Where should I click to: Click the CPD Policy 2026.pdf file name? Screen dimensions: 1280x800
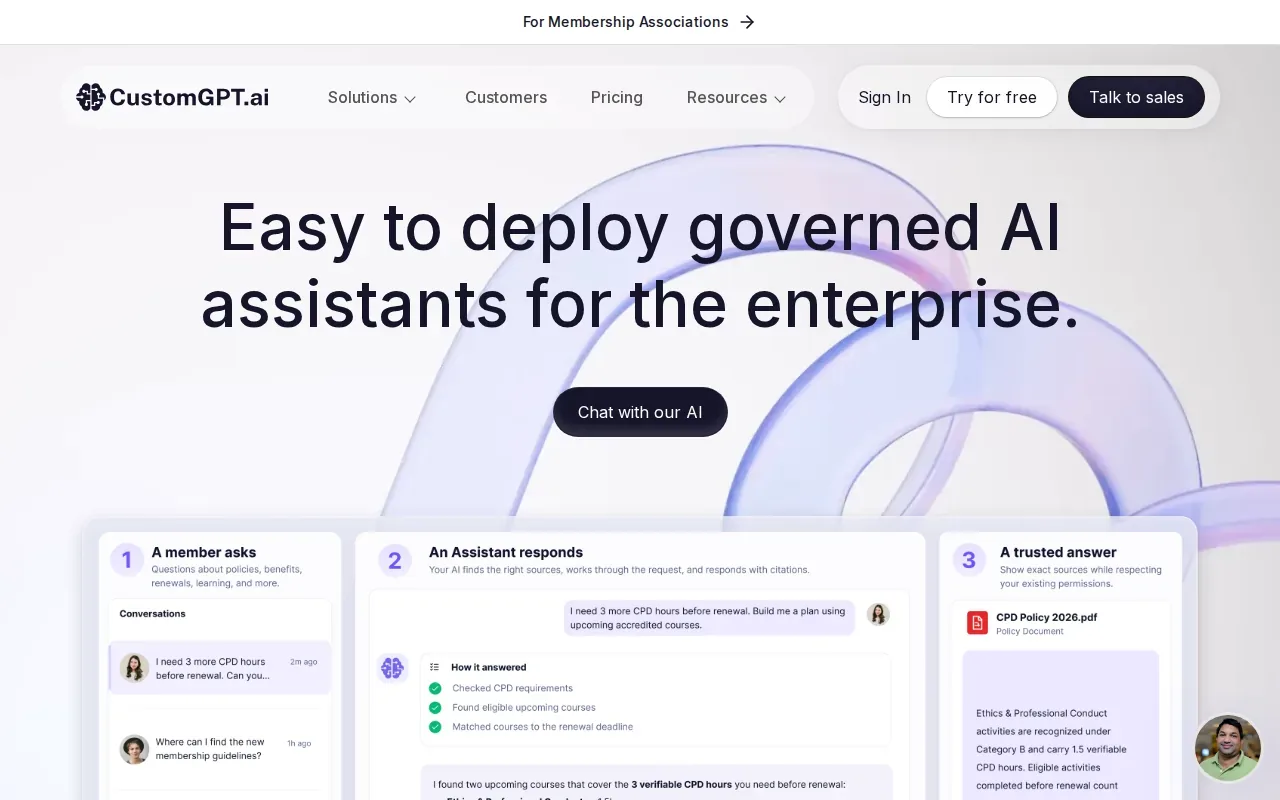click(x=1046, y=617)
